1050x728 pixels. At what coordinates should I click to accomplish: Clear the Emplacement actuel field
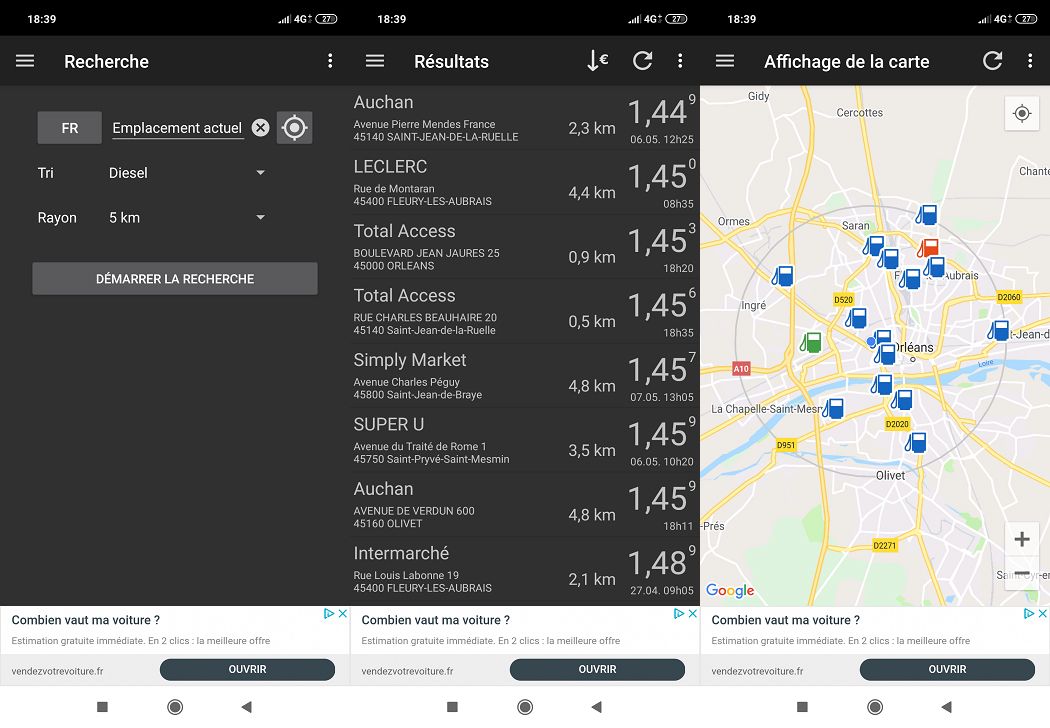point(260,127)
